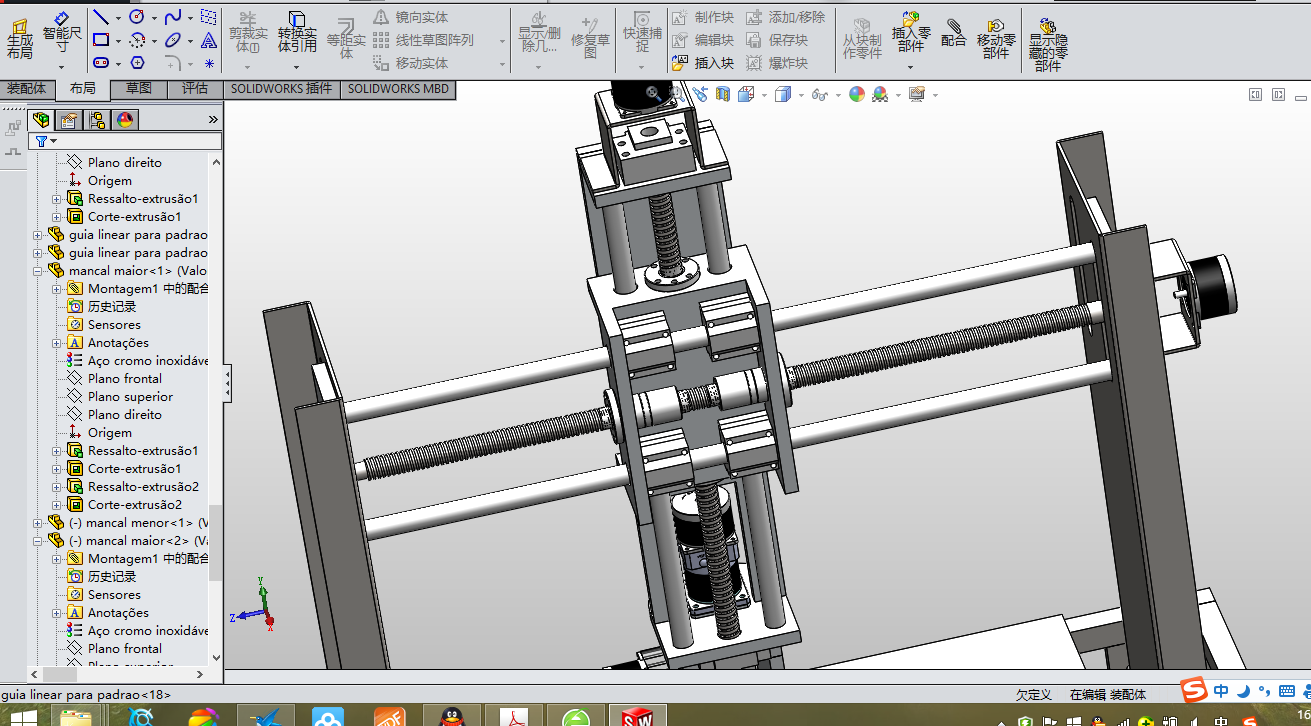Open the feature tree filter dropdown
This screenshot has height=726, width=1311.
pyautogui.click(x=45, y=141)
